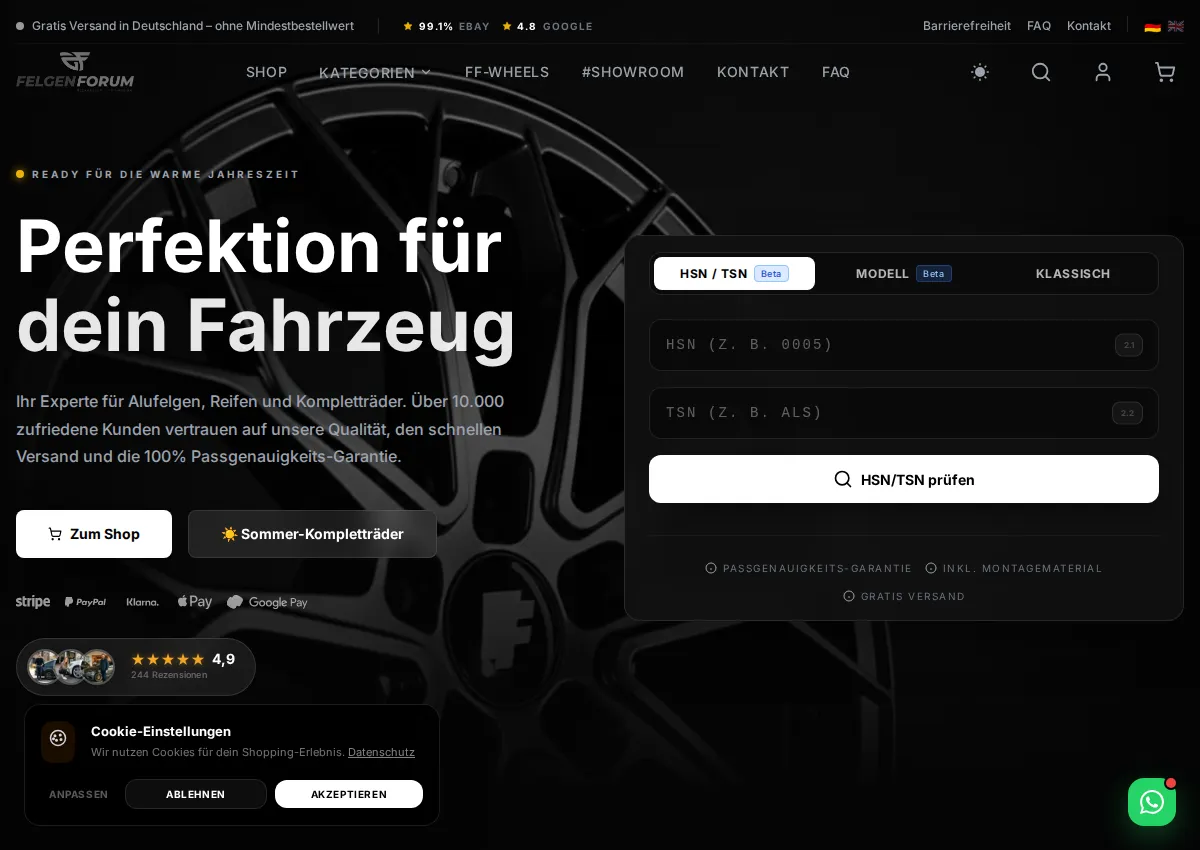
Task: Click '244 Rezensionen' text
Action: [x=169, y=675]
